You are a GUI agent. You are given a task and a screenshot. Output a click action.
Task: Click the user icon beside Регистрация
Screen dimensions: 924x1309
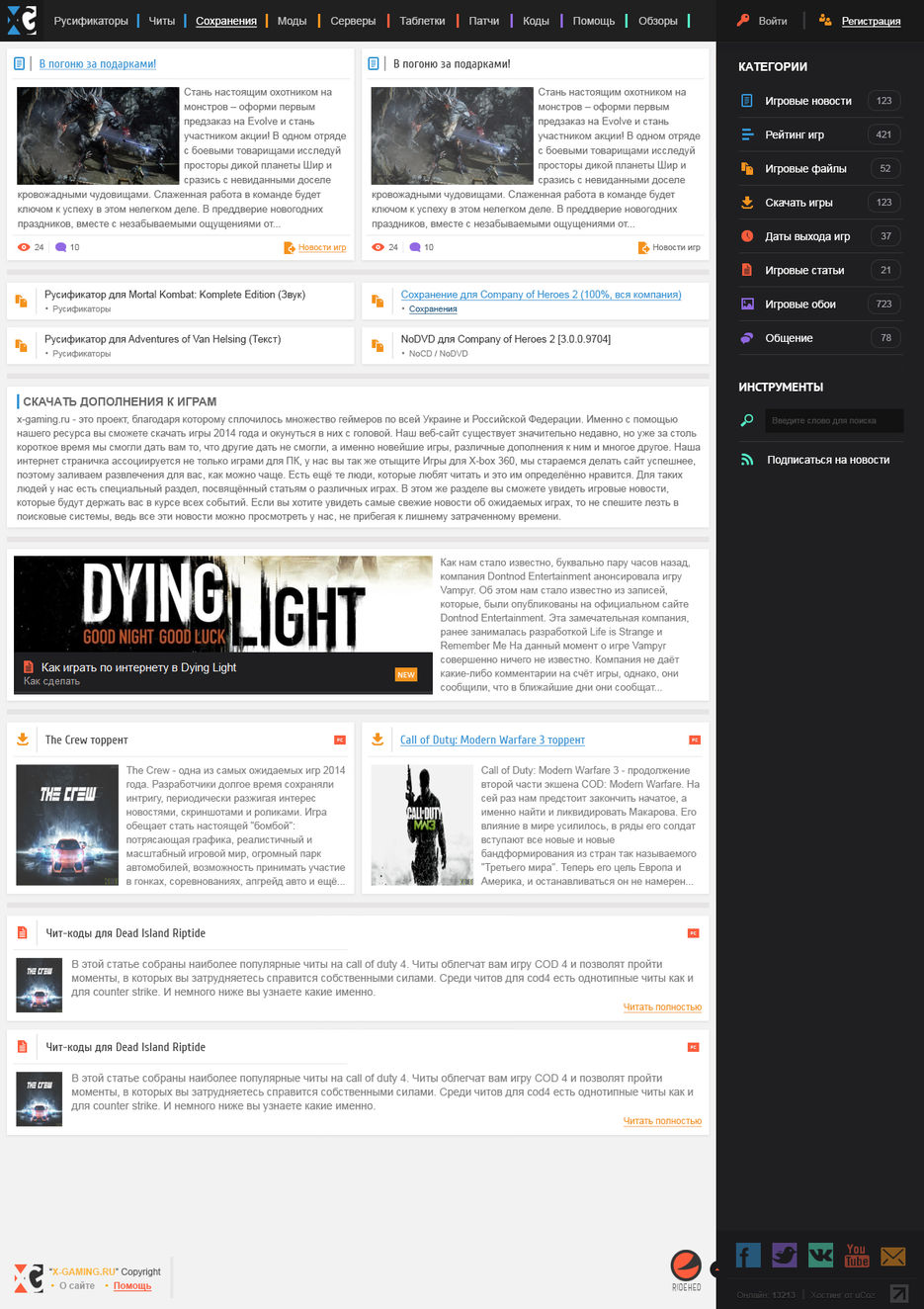(825, 20)
